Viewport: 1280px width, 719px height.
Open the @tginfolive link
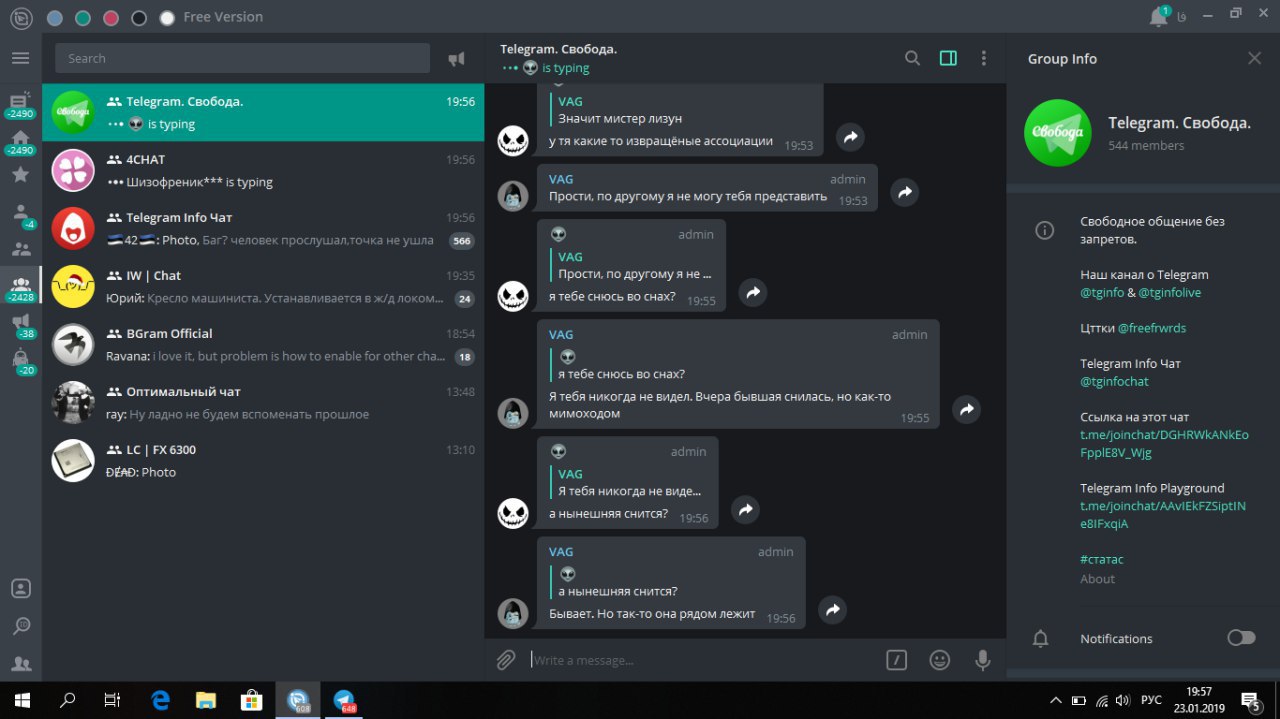coord(1170,292)
